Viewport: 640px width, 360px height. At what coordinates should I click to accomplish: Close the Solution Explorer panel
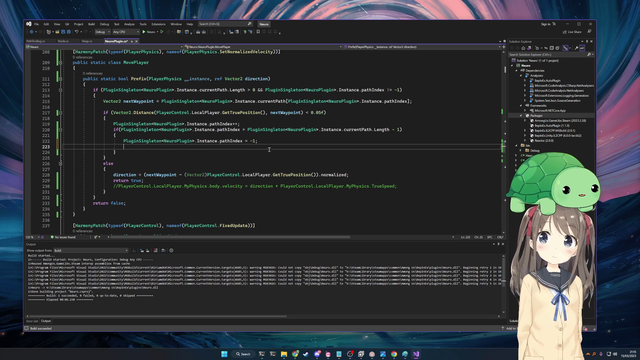[x=591, y=42]
